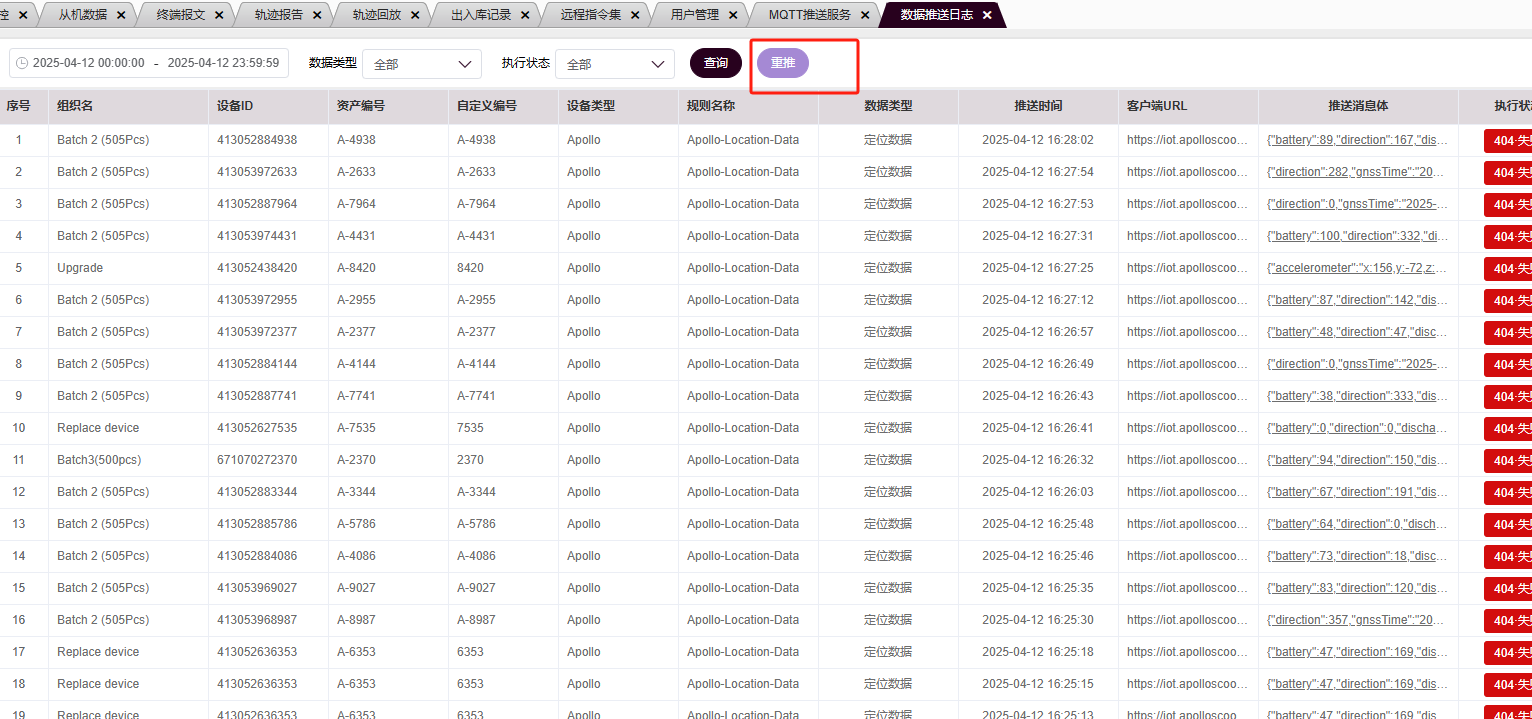Screen dimensions: 1532x719
Task: Expand the 执行状态 dropdown
Action: click(614, 64)
